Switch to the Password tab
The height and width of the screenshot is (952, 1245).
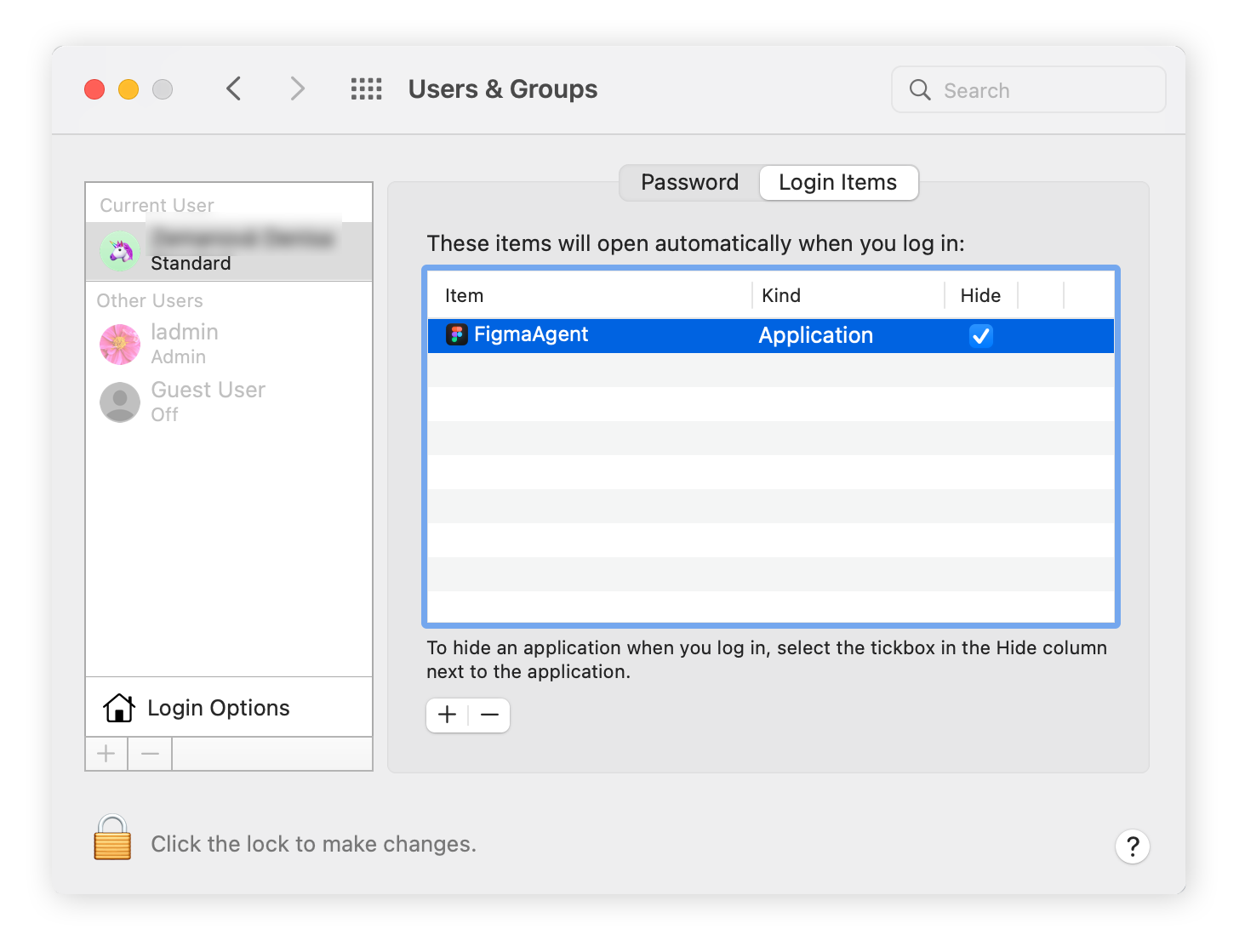click(x=688, y=182)
